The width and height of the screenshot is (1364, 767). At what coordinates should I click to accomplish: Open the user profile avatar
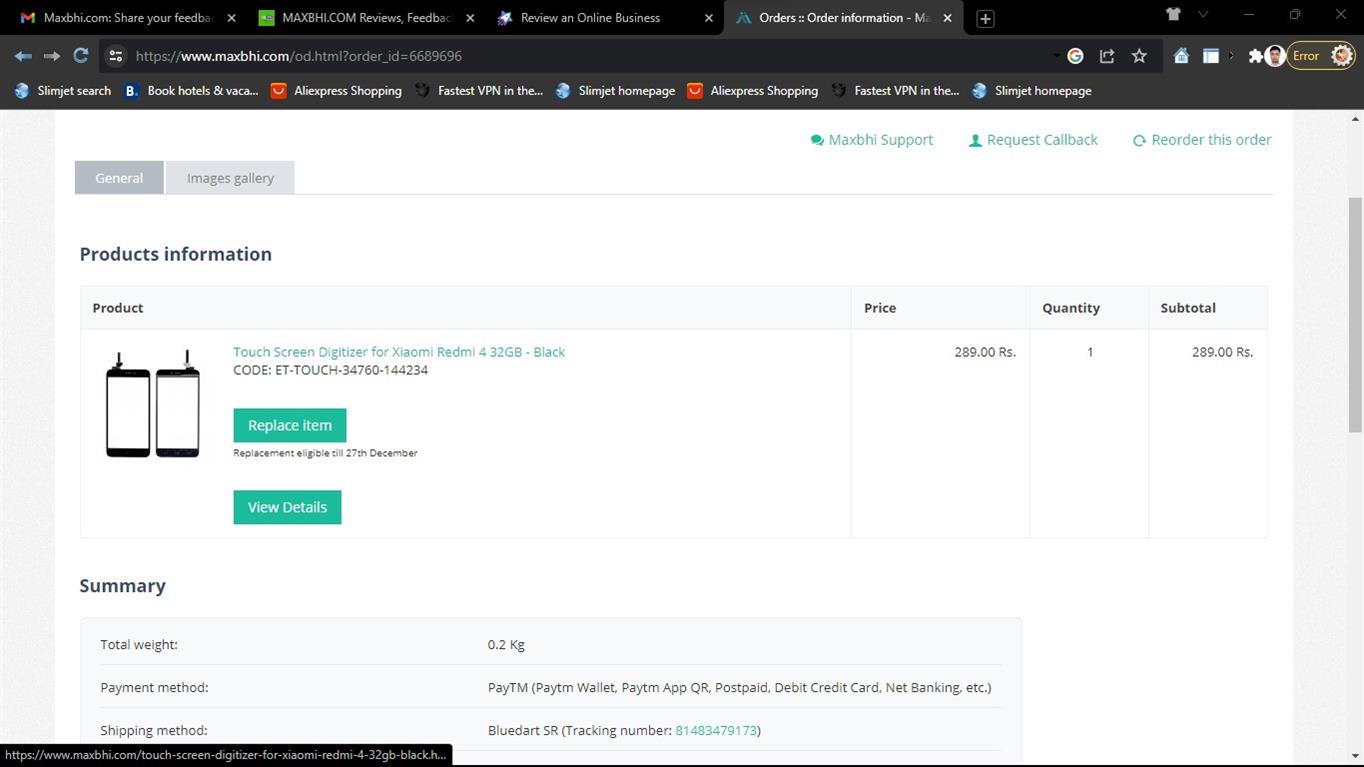1275,56
